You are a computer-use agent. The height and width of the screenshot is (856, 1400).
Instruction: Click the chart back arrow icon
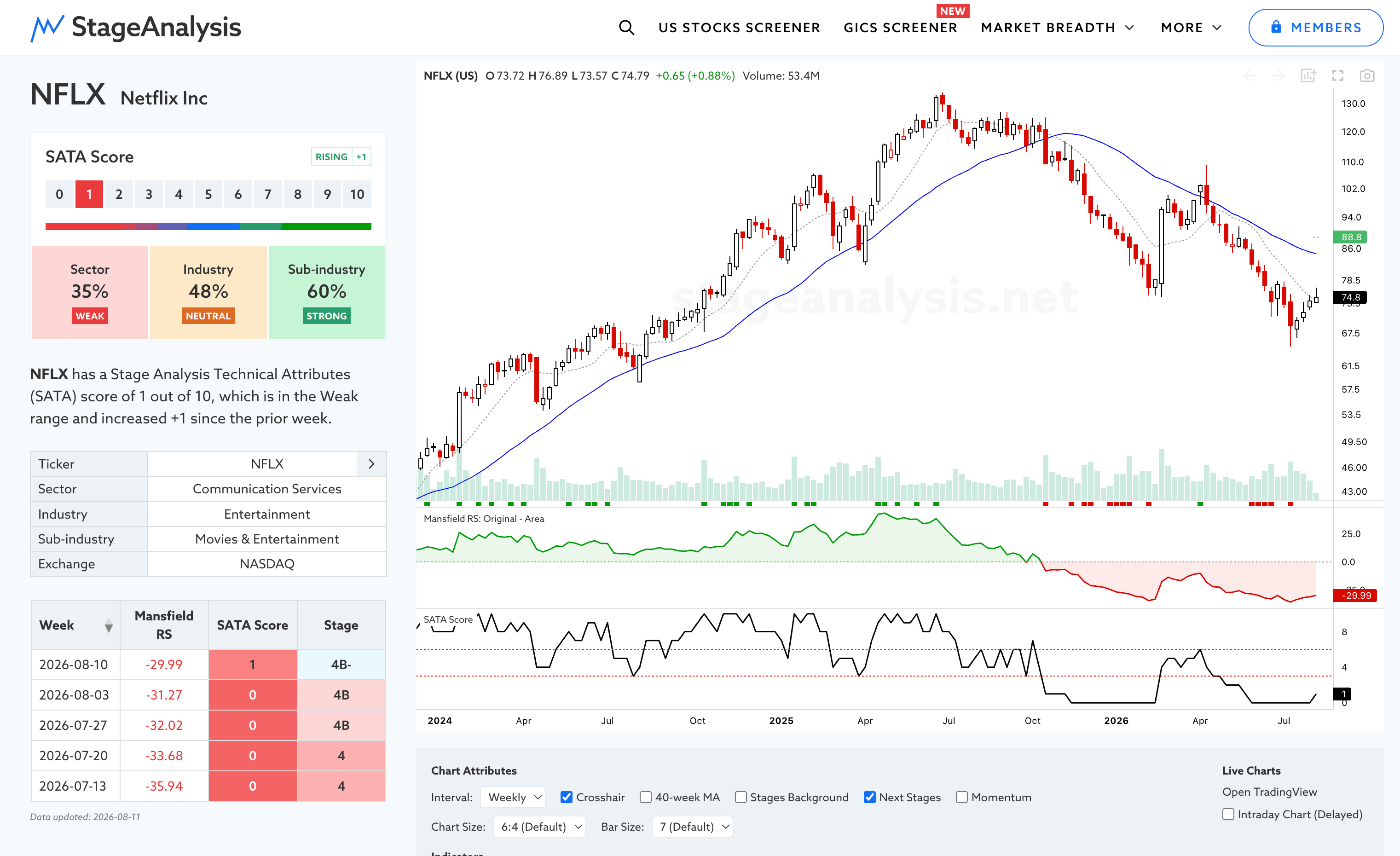[1250, 75]
